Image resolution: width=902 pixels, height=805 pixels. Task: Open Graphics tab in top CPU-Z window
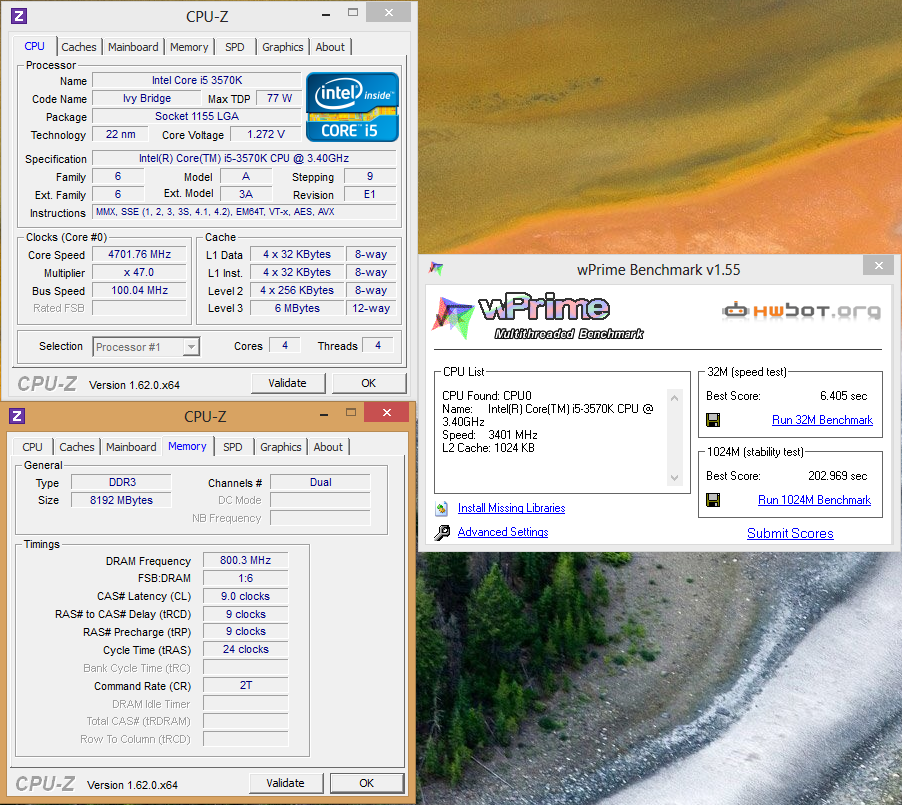282,47
